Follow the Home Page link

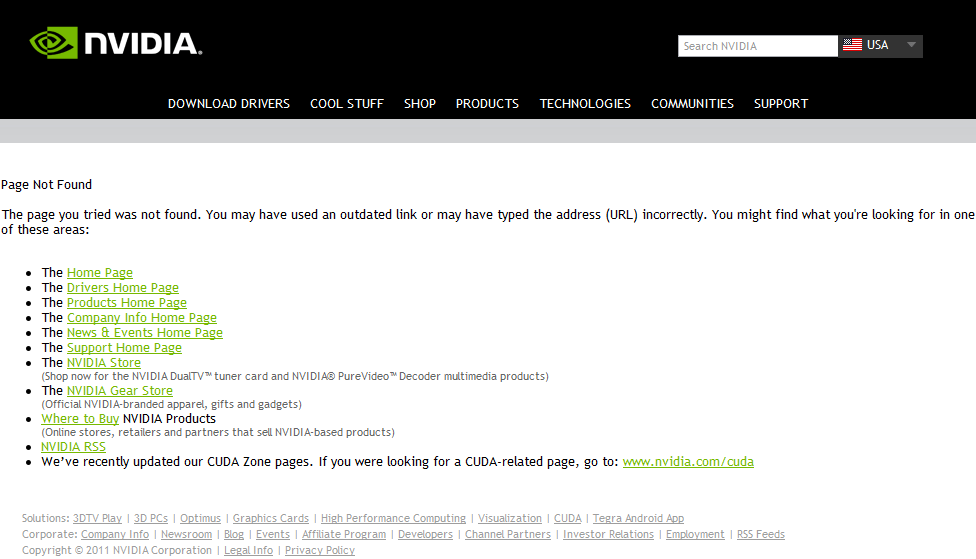[100, 273]
